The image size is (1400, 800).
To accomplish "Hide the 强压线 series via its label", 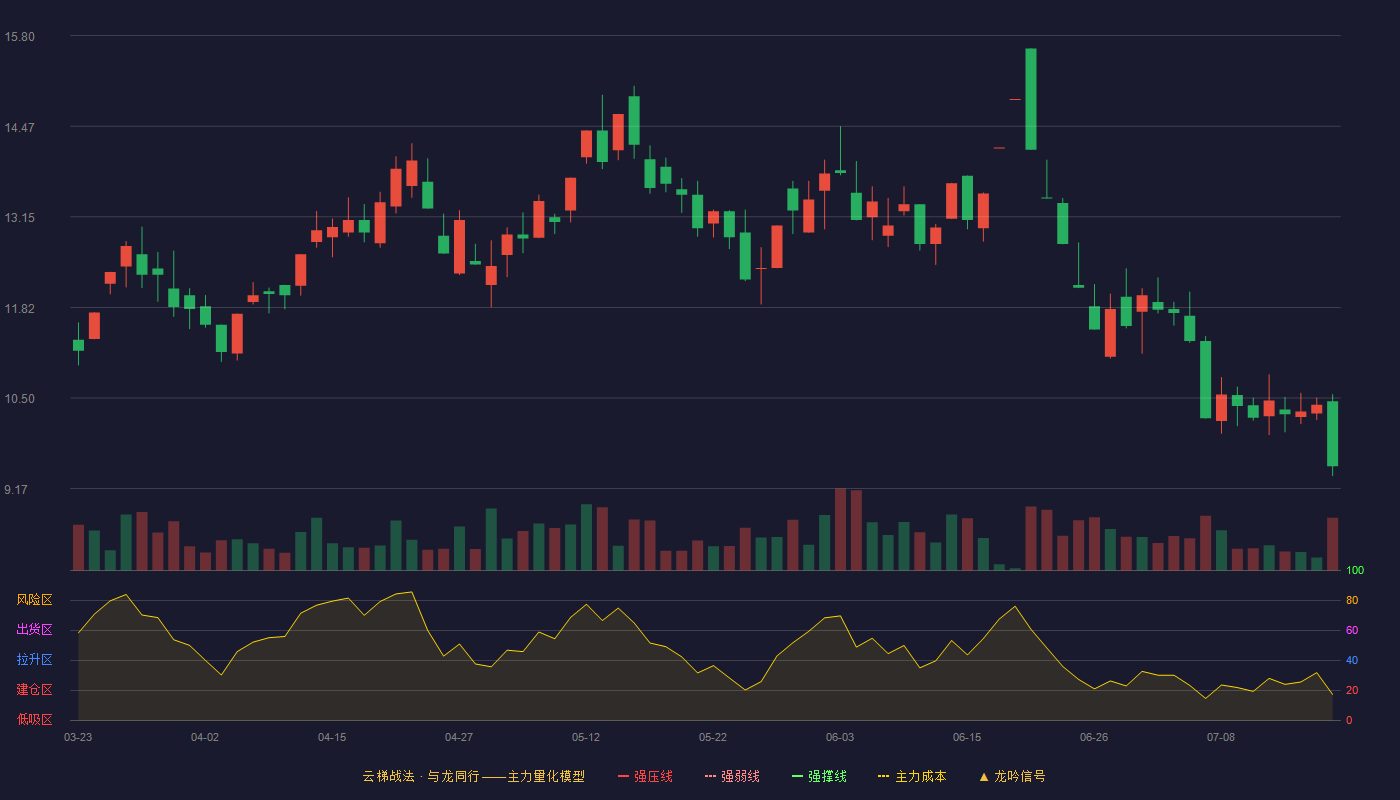I will 653,776.
